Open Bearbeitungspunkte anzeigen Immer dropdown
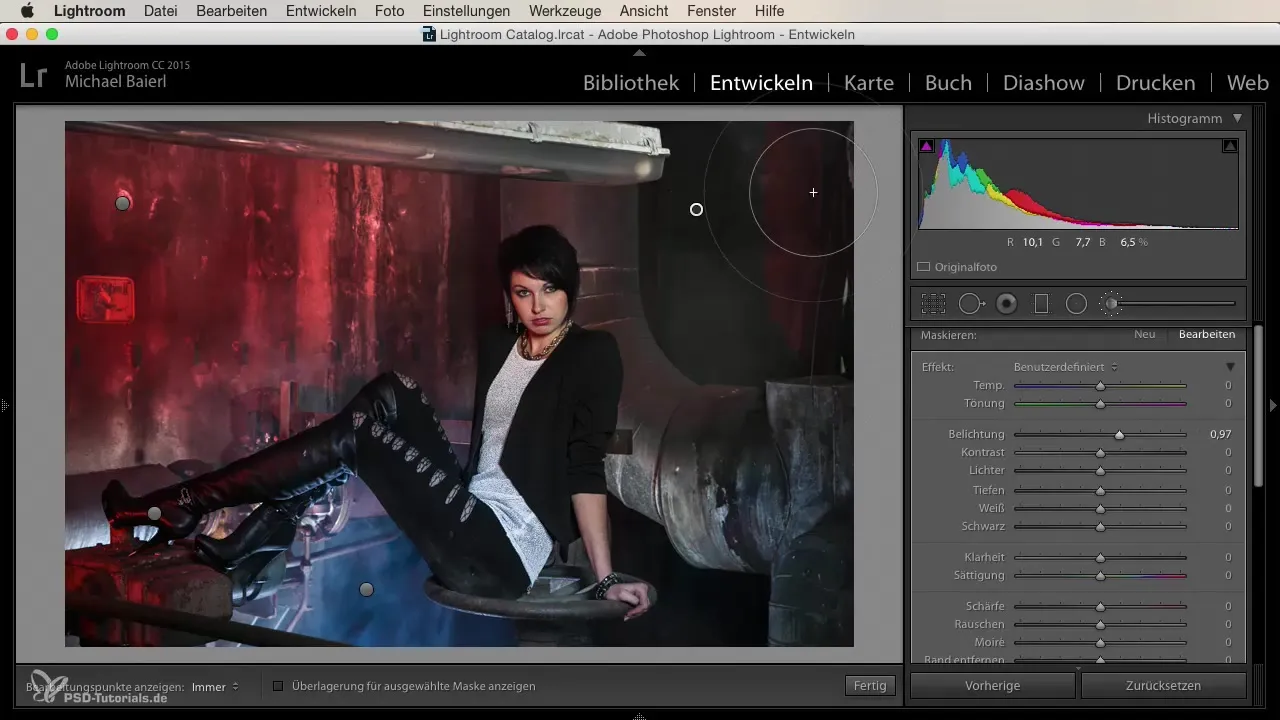 point(215,687)
